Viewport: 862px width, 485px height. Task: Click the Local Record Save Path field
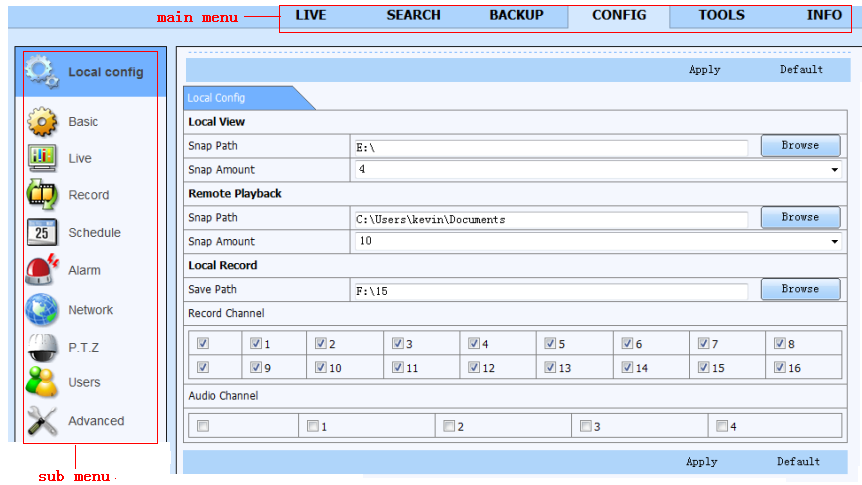pos(551,291)
